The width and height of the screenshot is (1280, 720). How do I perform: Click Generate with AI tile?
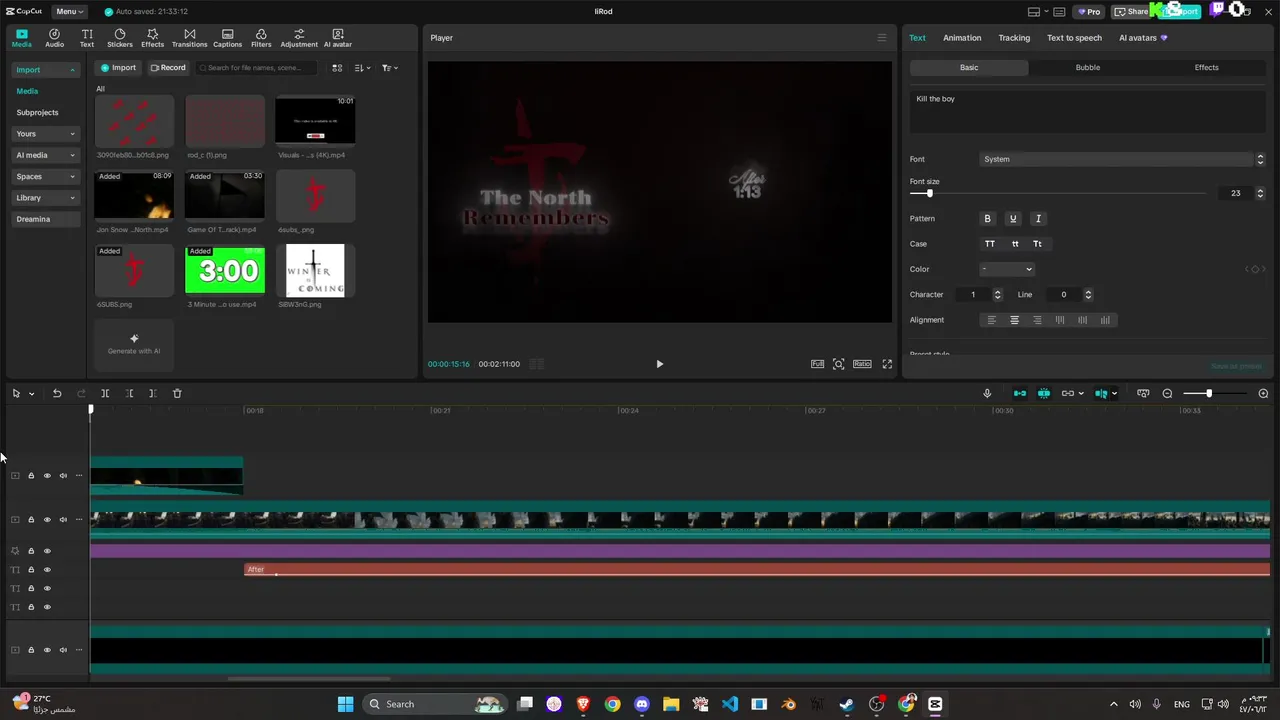(134, 344)
